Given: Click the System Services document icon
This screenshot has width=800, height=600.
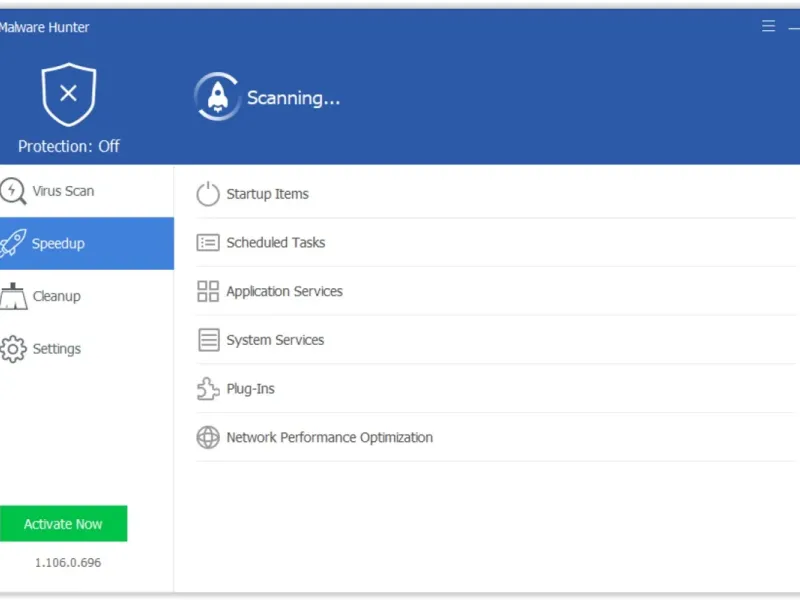Looking at the screenshot, I should 208,340.
